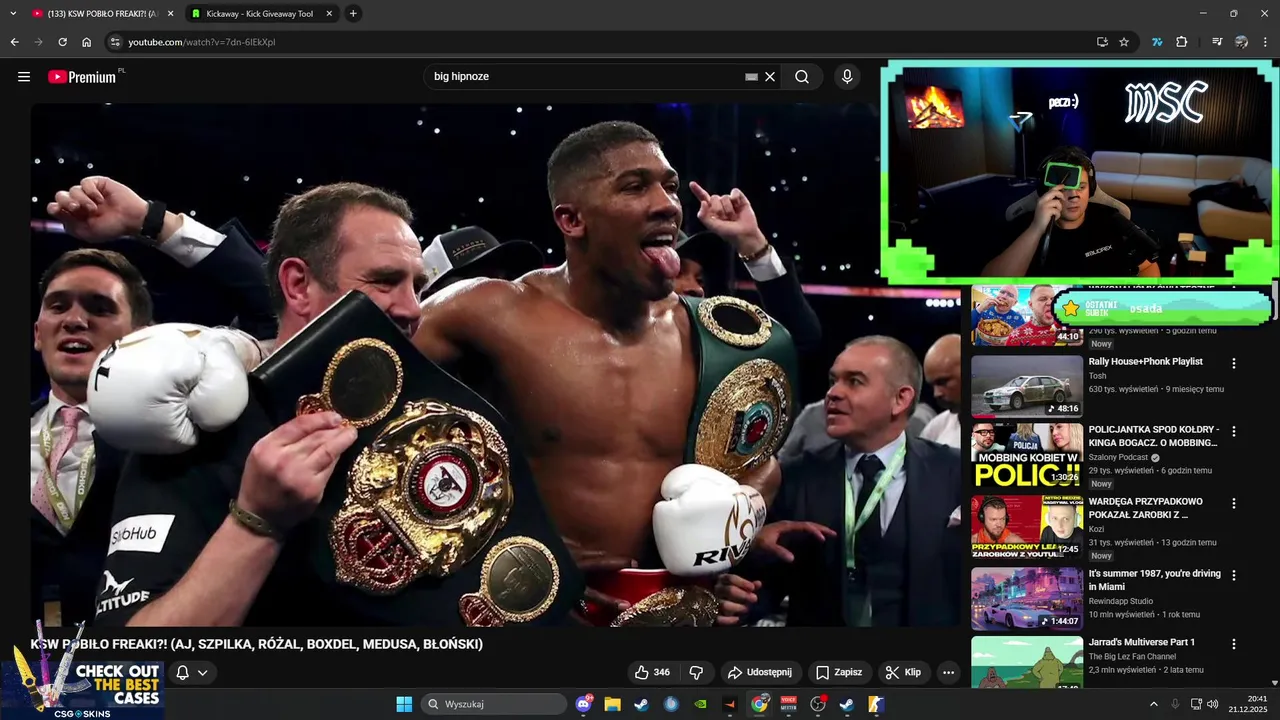
Task: Open a new browser tab
Action: point(353,14)
